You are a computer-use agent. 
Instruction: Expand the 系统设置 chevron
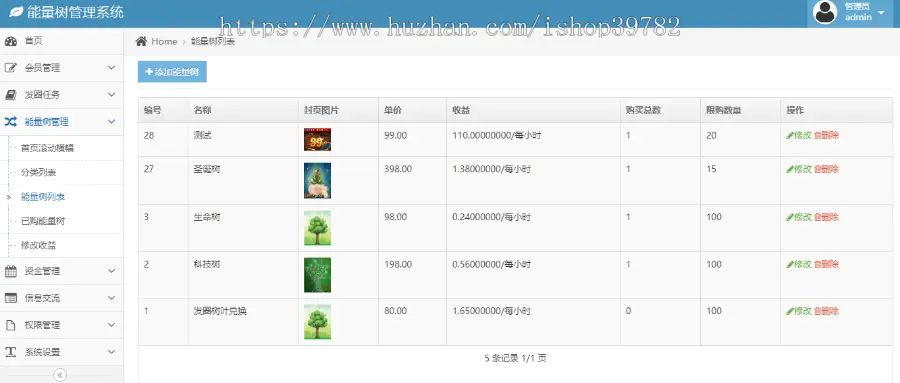(111, 352)
